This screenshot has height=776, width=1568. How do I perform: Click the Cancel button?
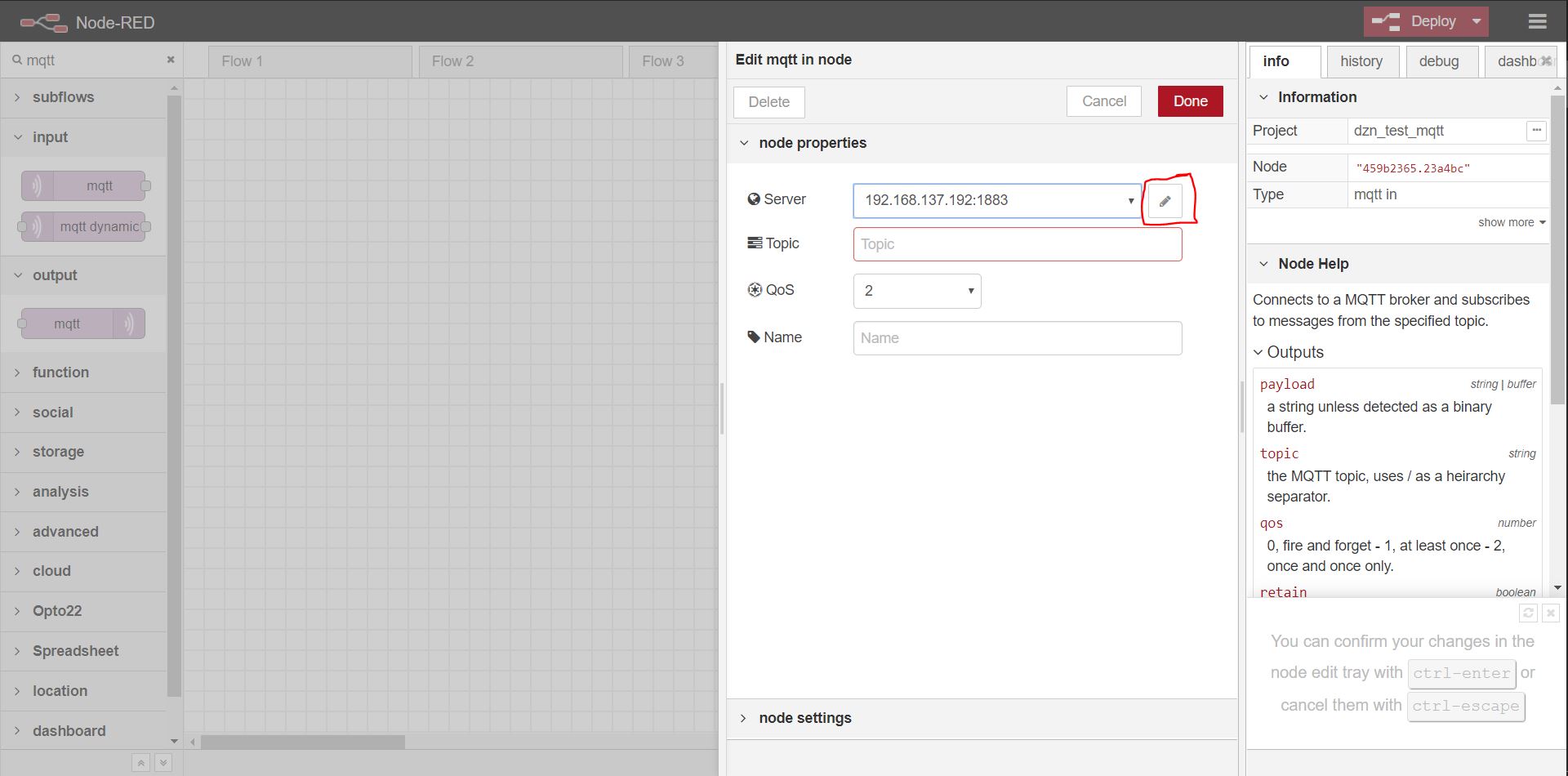(1104, 101)
